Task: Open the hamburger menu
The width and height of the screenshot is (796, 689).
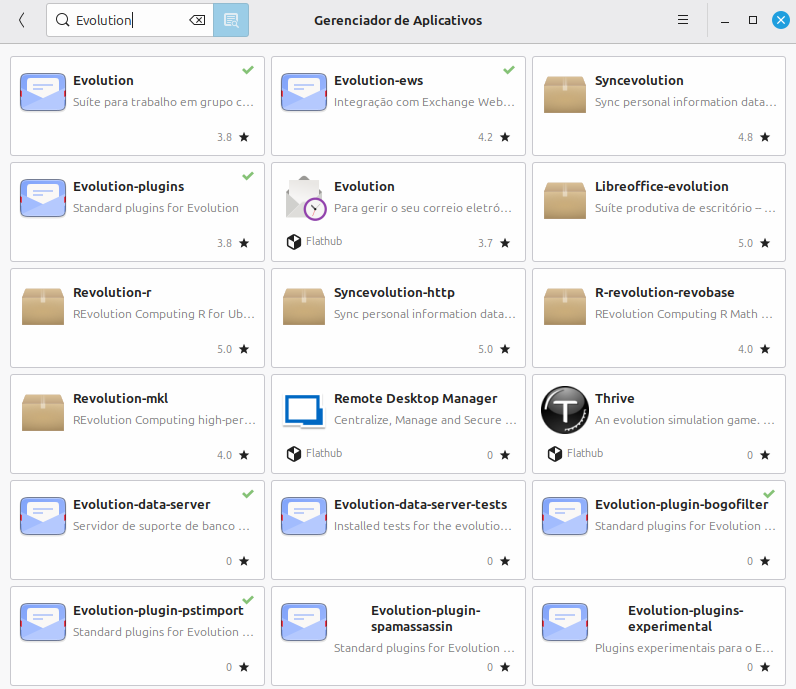Action: (x=683, y=20)
